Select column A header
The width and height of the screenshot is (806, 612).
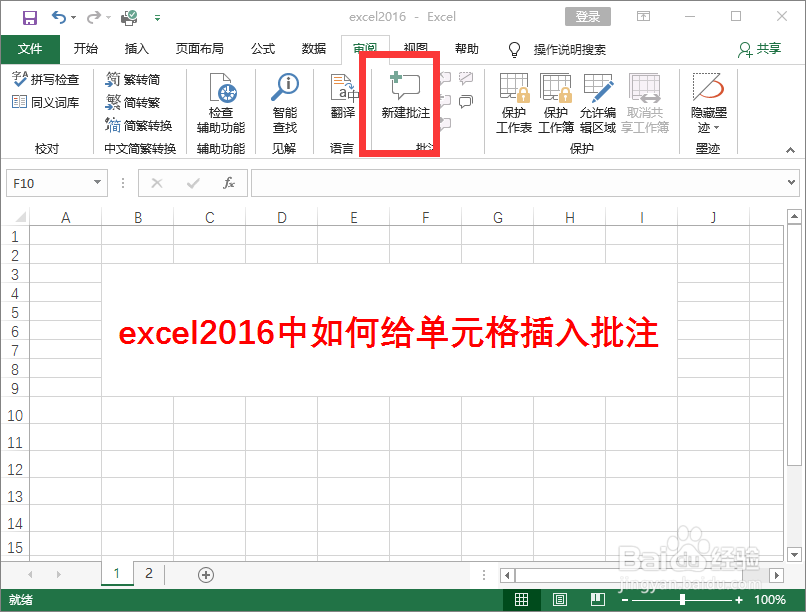65,217
